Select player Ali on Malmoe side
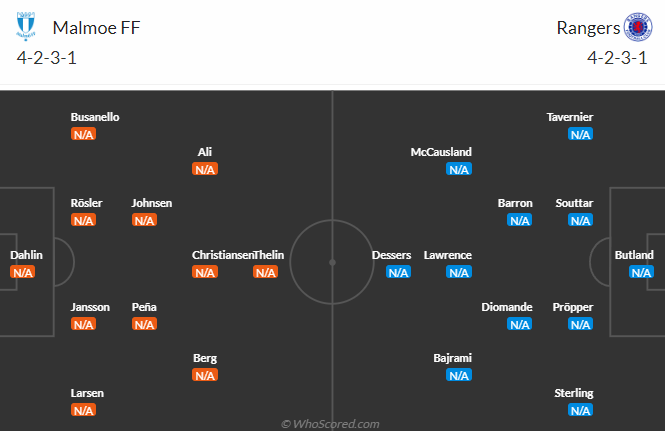 (205, 152)
